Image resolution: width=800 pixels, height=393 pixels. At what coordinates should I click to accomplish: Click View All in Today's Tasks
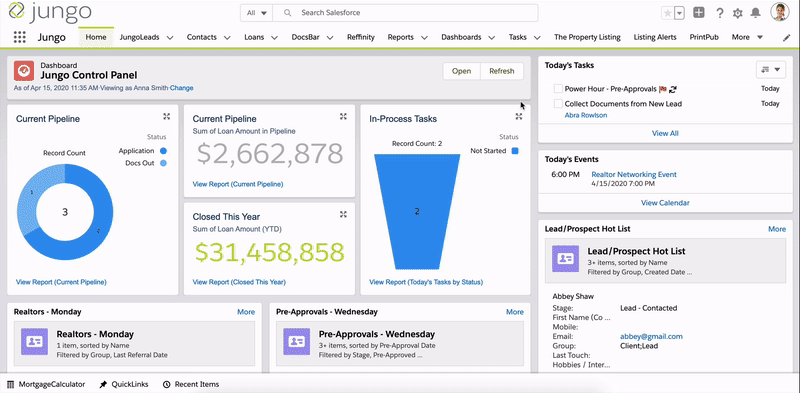tap(665, 133)
